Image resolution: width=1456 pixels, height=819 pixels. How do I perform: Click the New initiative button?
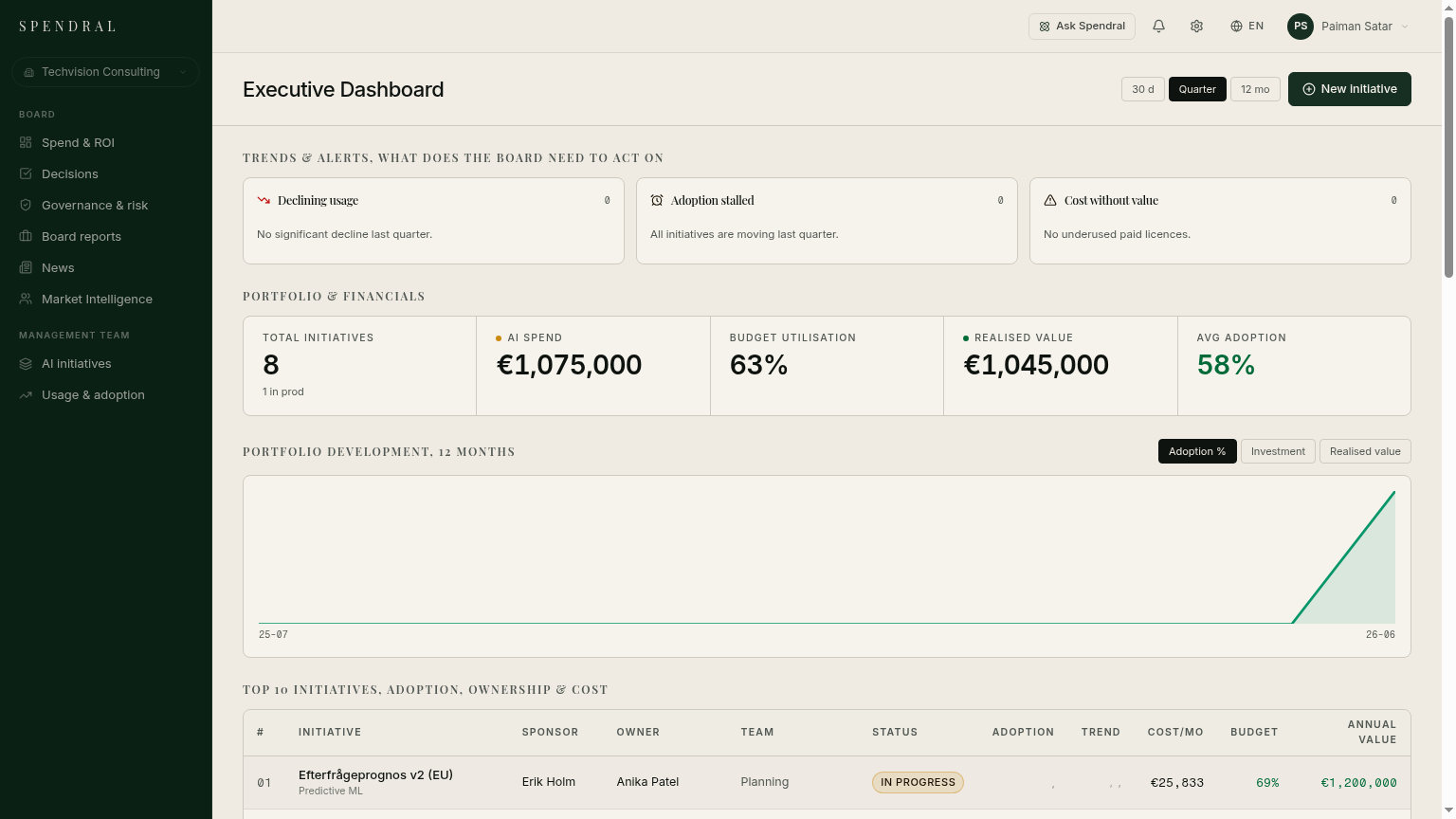tap(1350, 89)
